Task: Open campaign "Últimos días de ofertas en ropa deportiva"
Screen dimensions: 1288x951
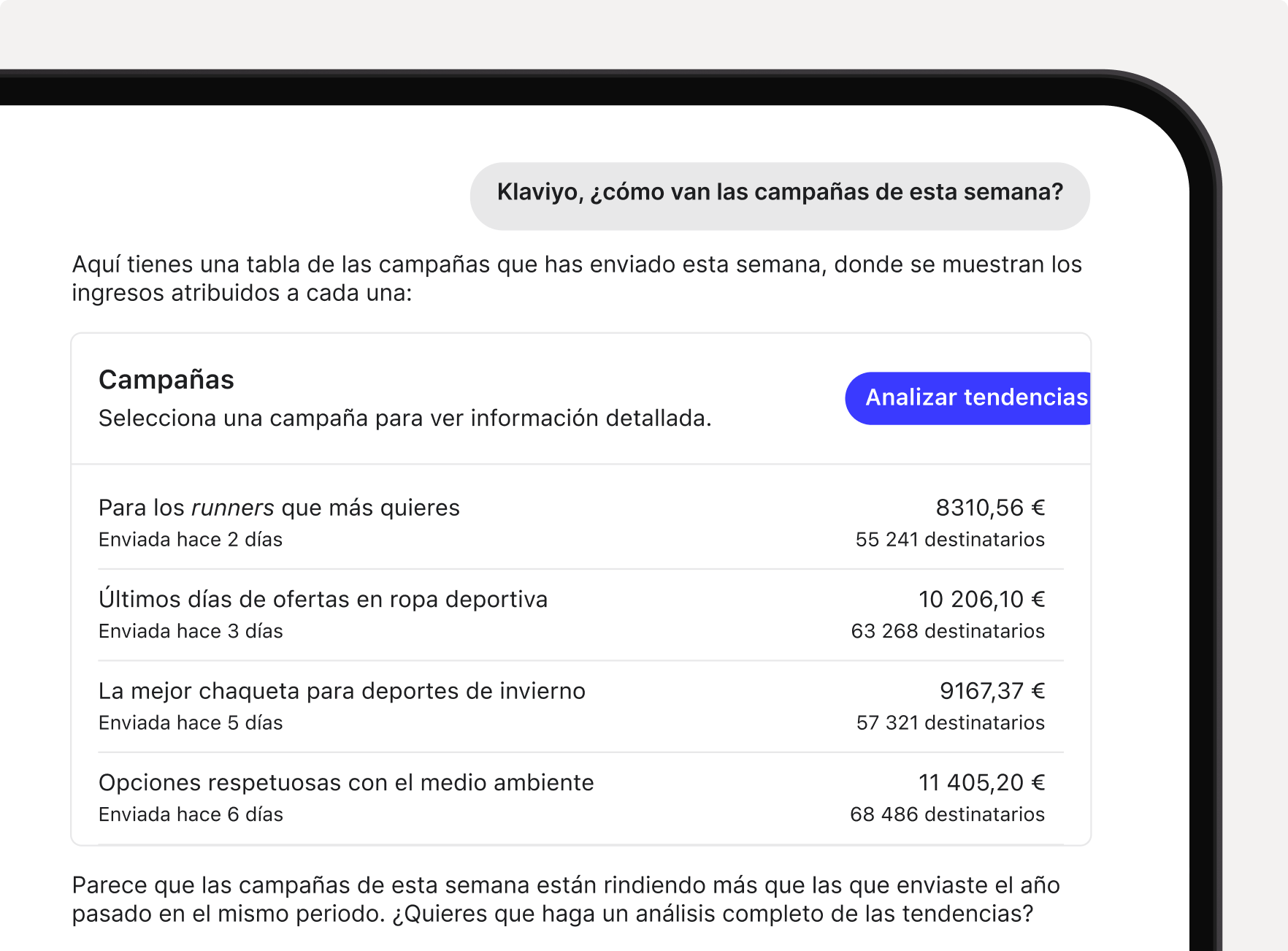Action: point(580,615)
